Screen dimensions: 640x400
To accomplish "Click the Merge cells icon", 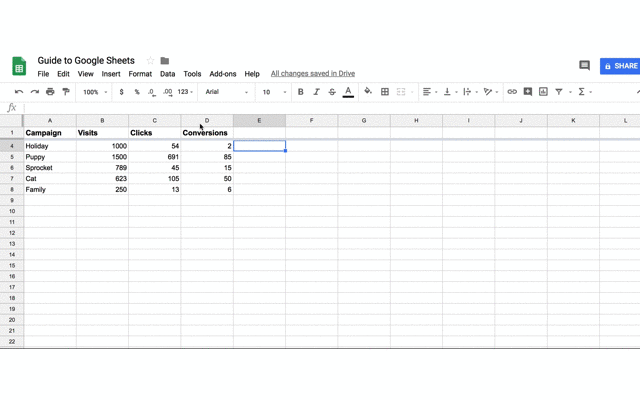I will (401, 92).
